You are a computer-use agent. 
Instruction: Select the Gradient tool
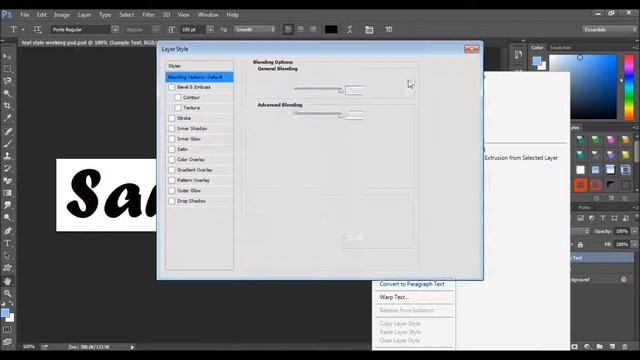(7, 193)
